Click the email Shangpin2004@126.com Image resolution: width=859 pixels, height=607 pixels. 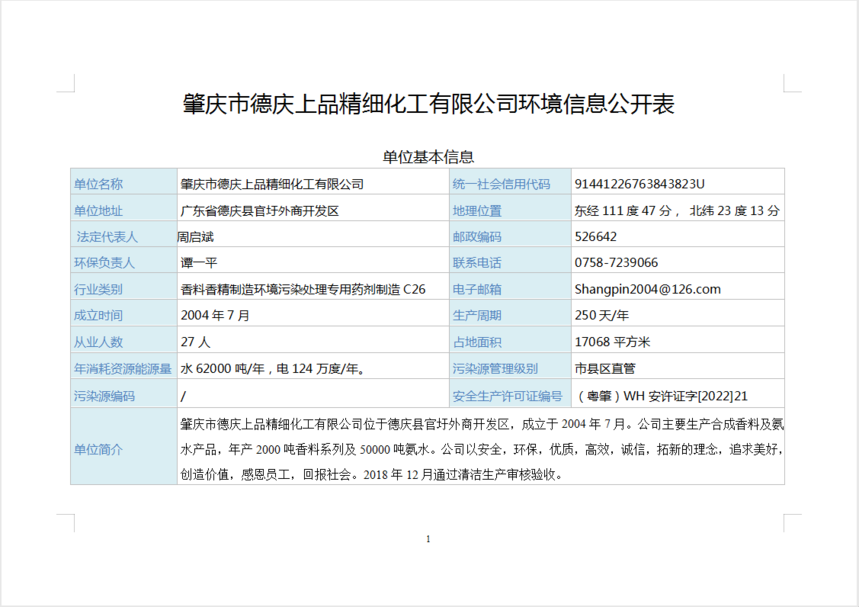pyautogui.click(x=647, y=289)
